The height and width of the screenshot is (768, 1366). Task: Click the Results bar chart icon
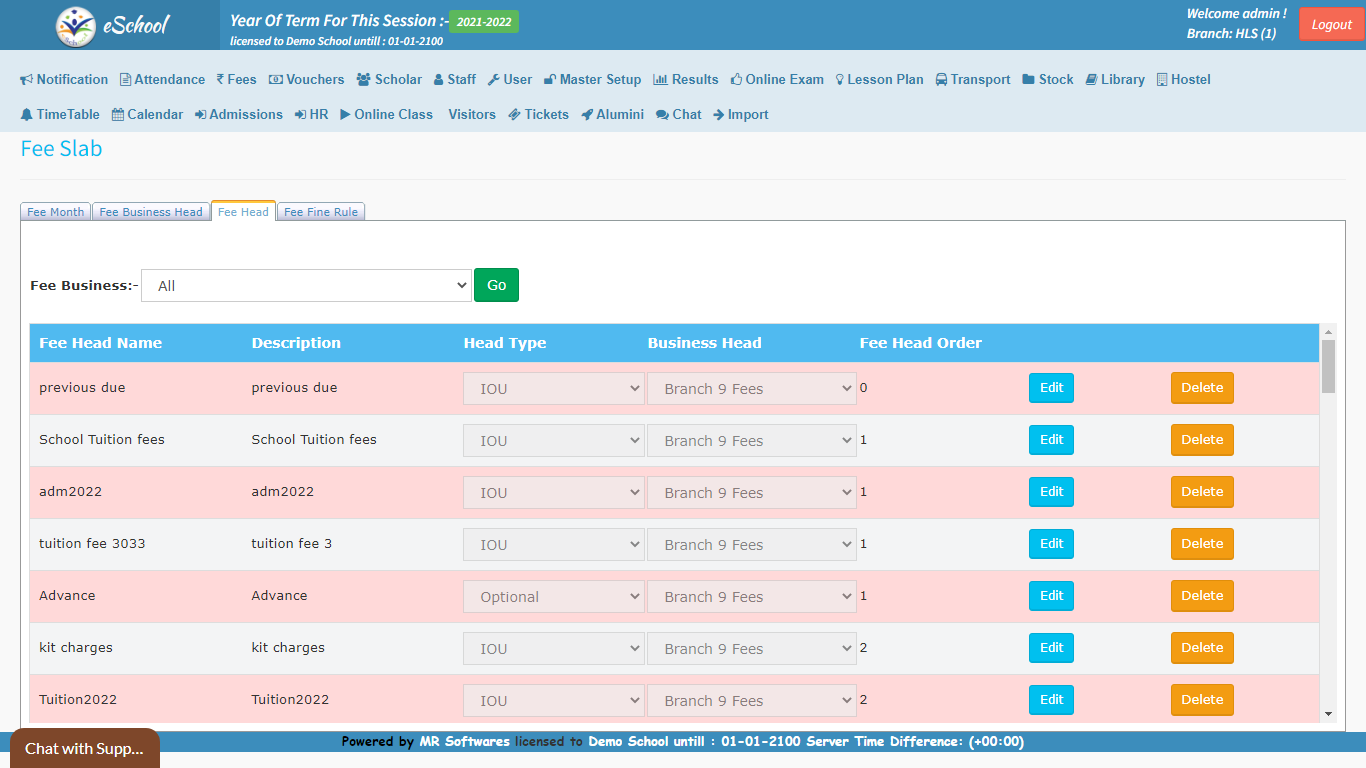[660, 80]
